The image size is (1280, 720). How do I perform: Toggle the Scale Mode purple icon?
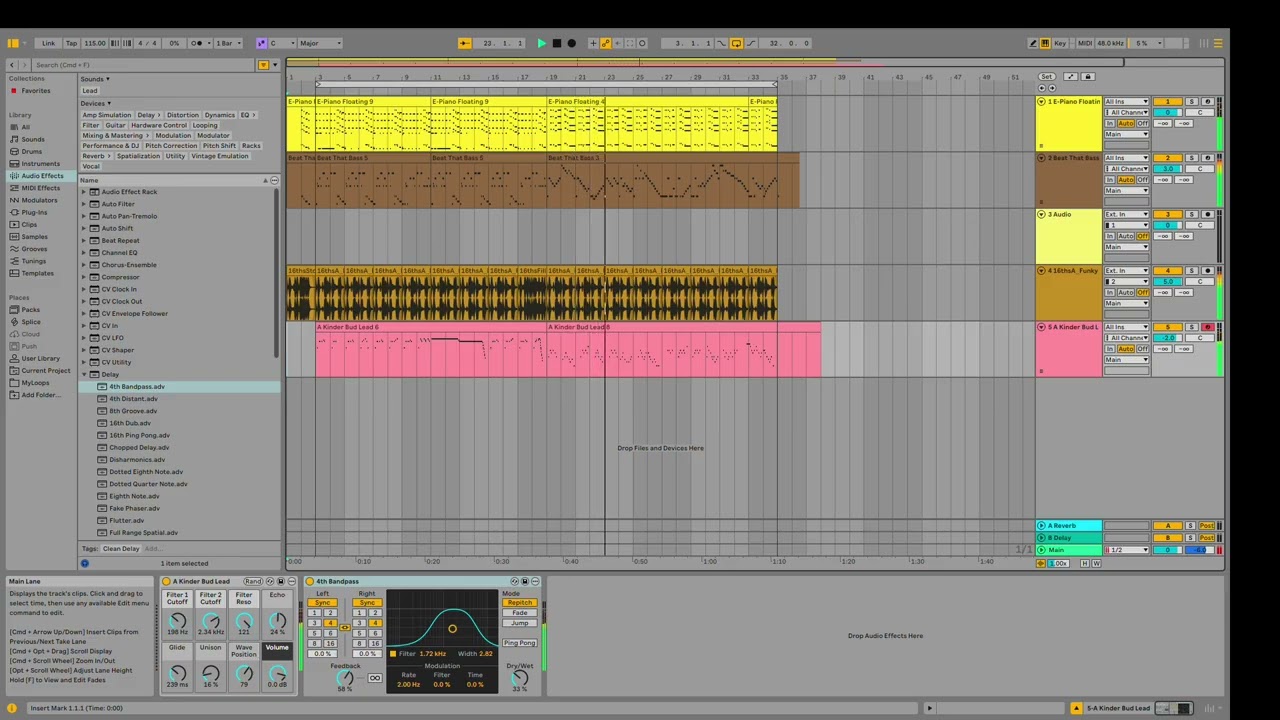(x=261, y=43)
